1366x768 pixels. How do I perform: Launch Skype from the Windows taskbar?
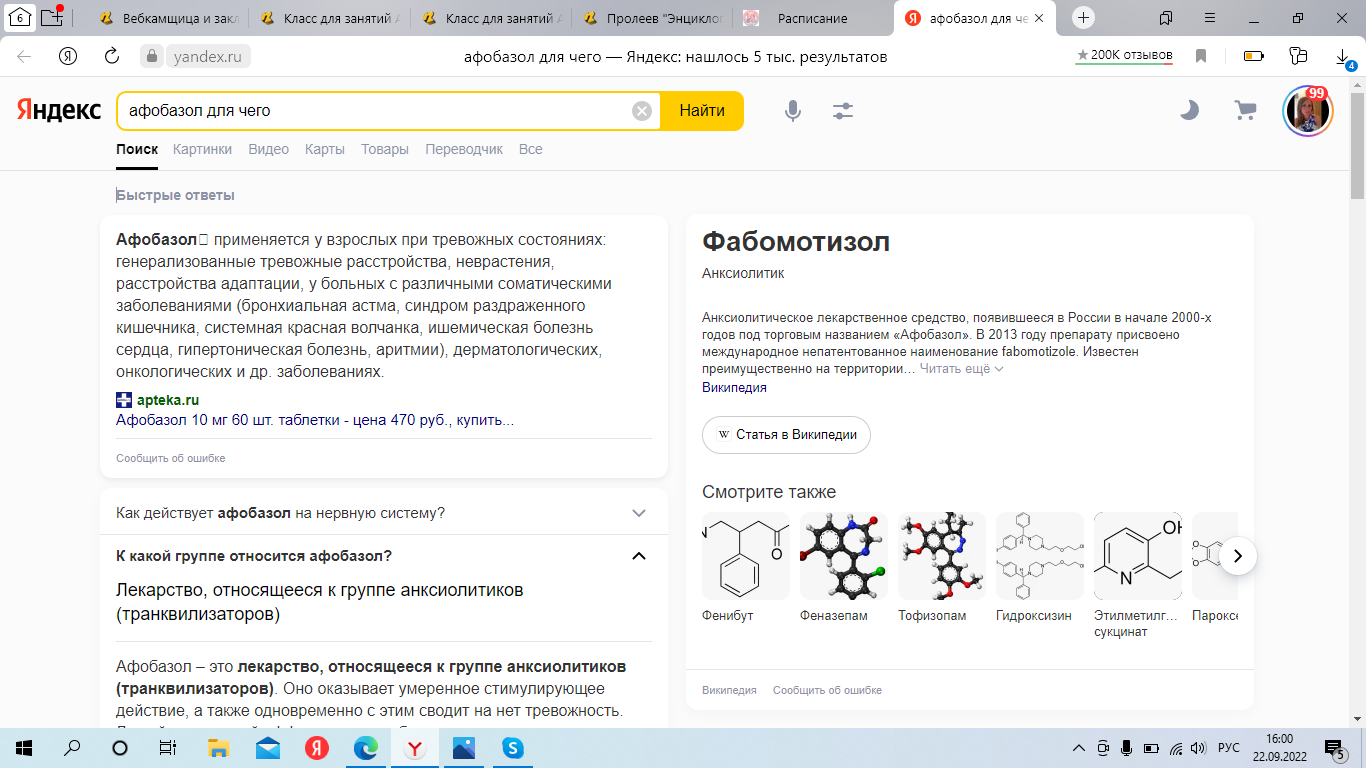click(x=512, y=748)
